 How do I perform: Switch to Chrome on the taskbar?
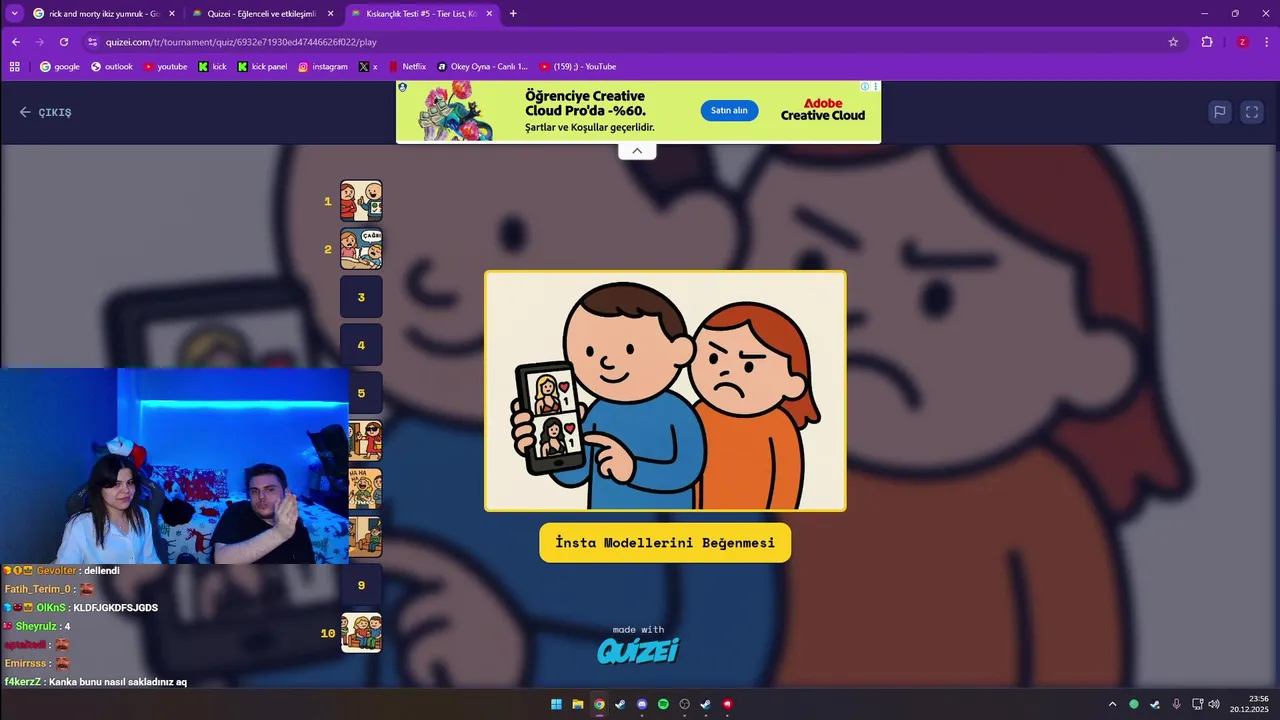[x=599, y=704]
